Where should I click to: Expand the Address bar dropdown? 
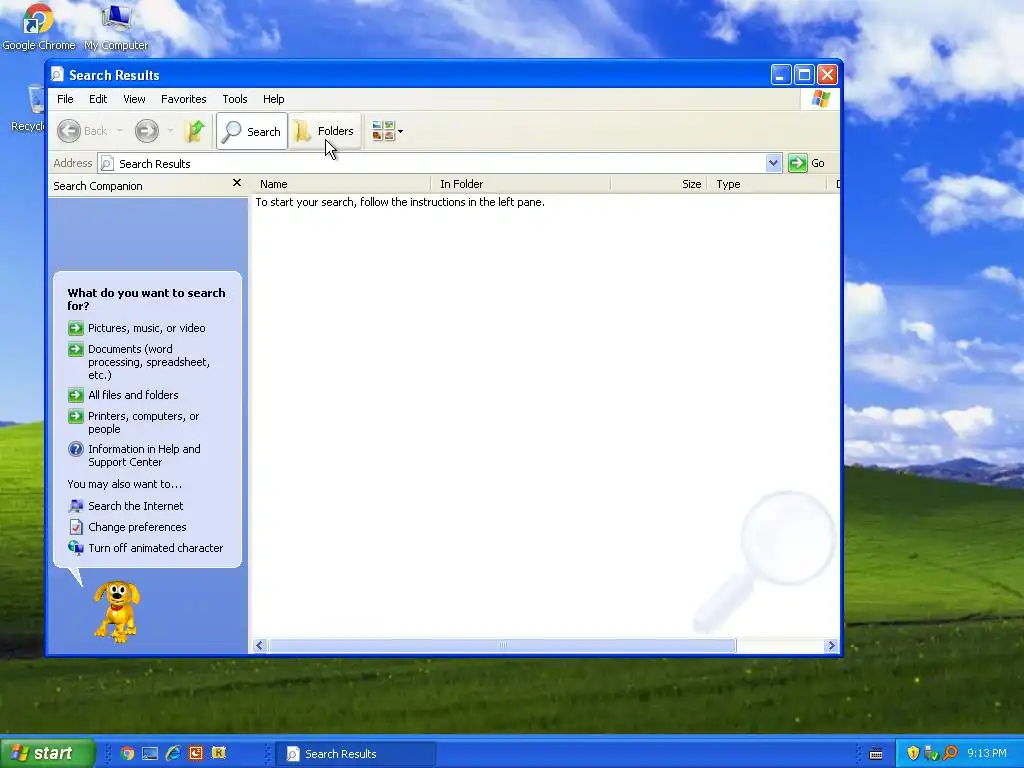(x=773, y=163)
